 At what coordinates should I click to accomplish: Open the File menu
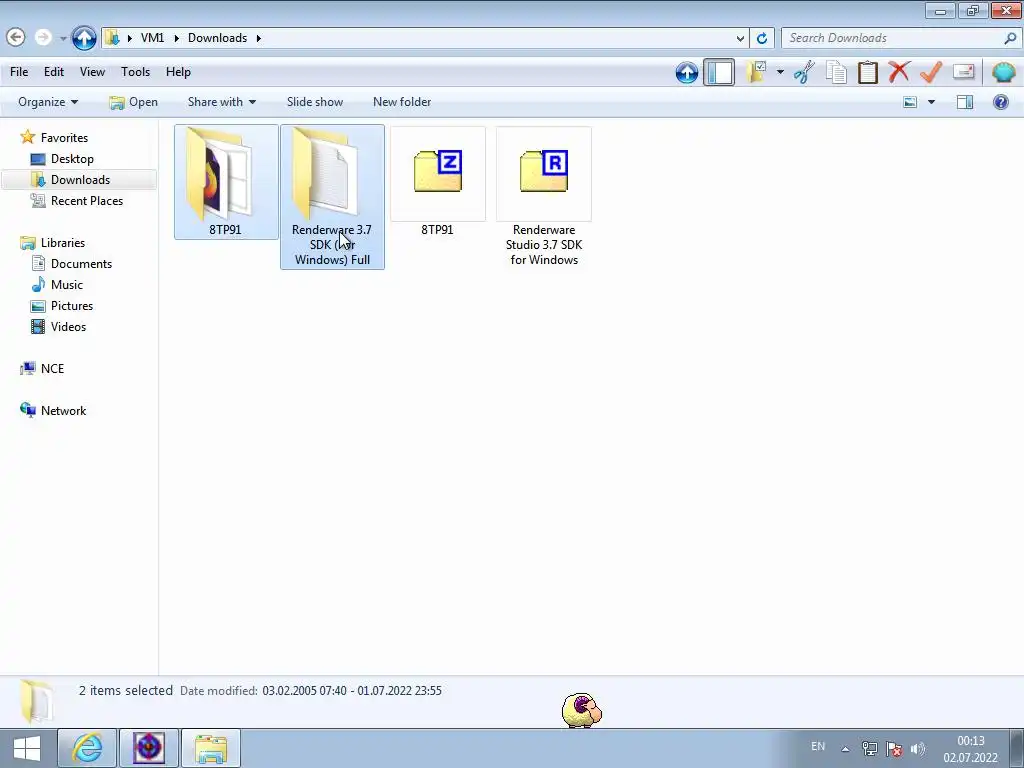click(19, 72)
